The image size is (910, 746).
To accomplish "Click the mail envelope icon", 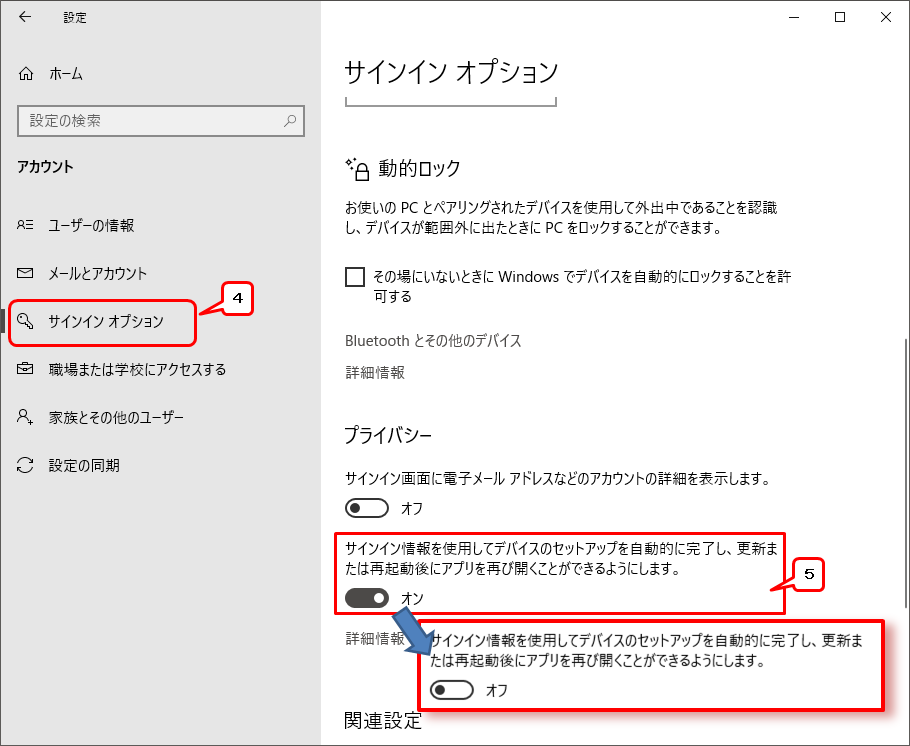I will click(x=27, y=273).
